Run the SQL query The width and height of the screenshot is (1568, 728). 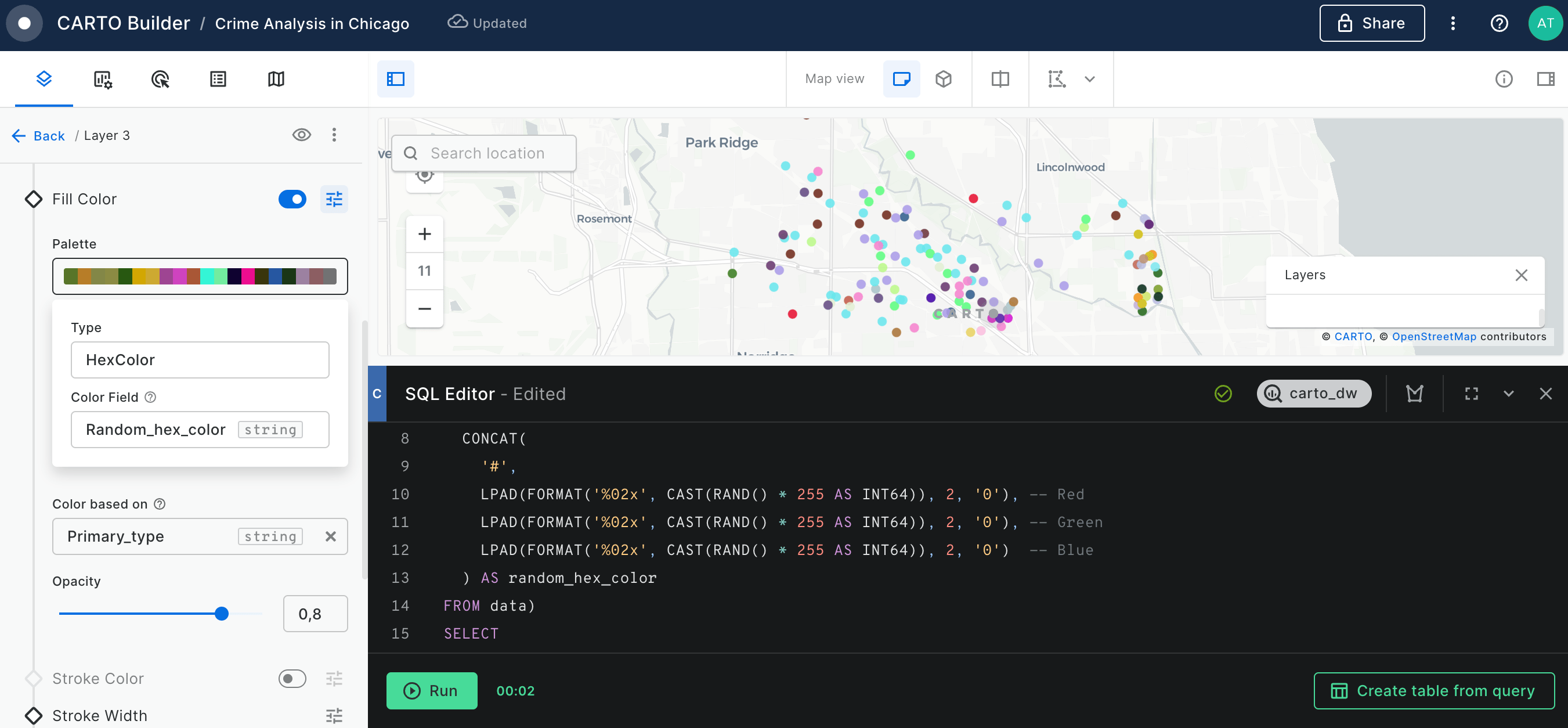click(432, 690)
